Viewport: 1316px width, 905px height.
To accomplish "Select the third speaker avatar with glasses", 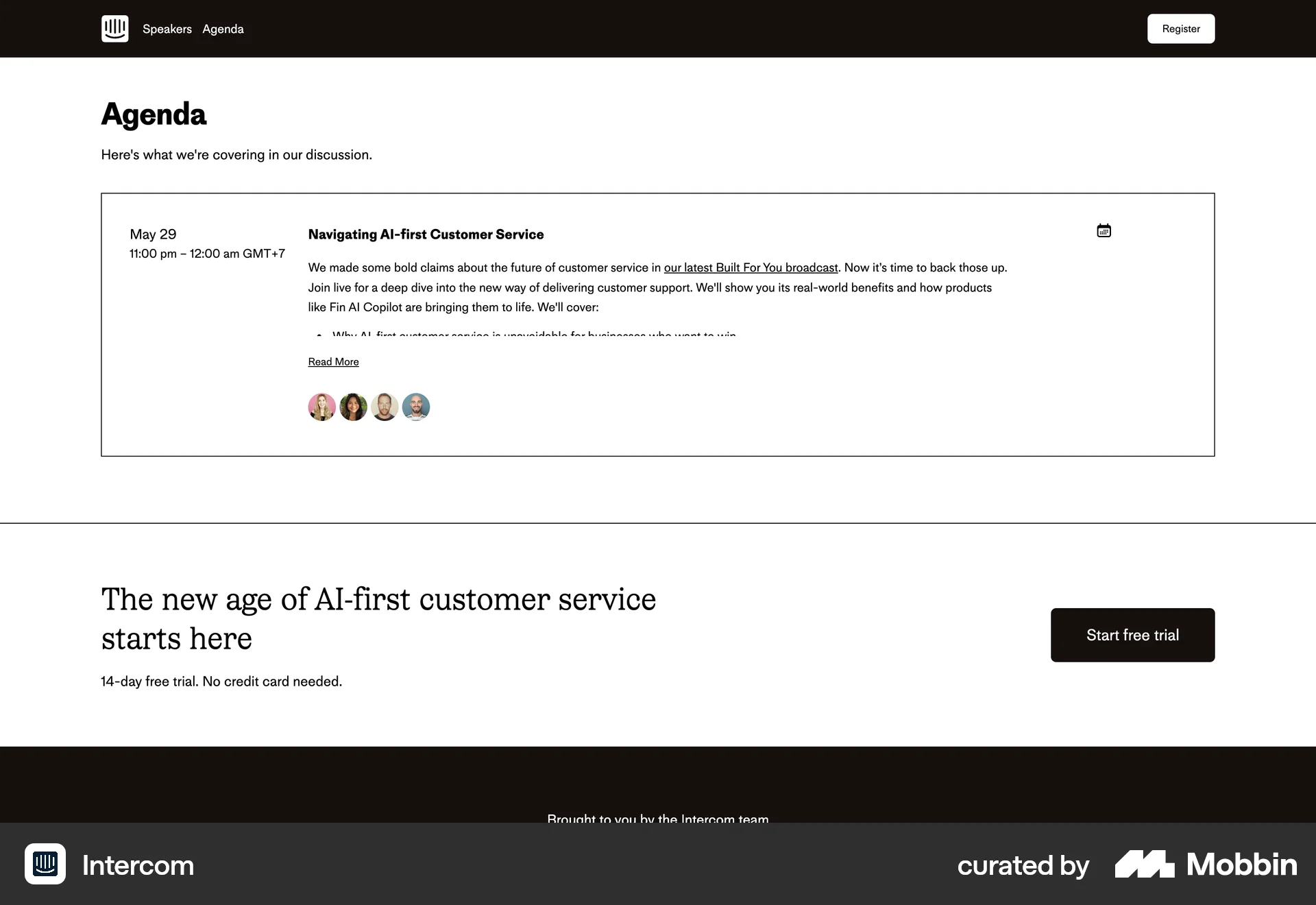I will click(x=385, y=407).
